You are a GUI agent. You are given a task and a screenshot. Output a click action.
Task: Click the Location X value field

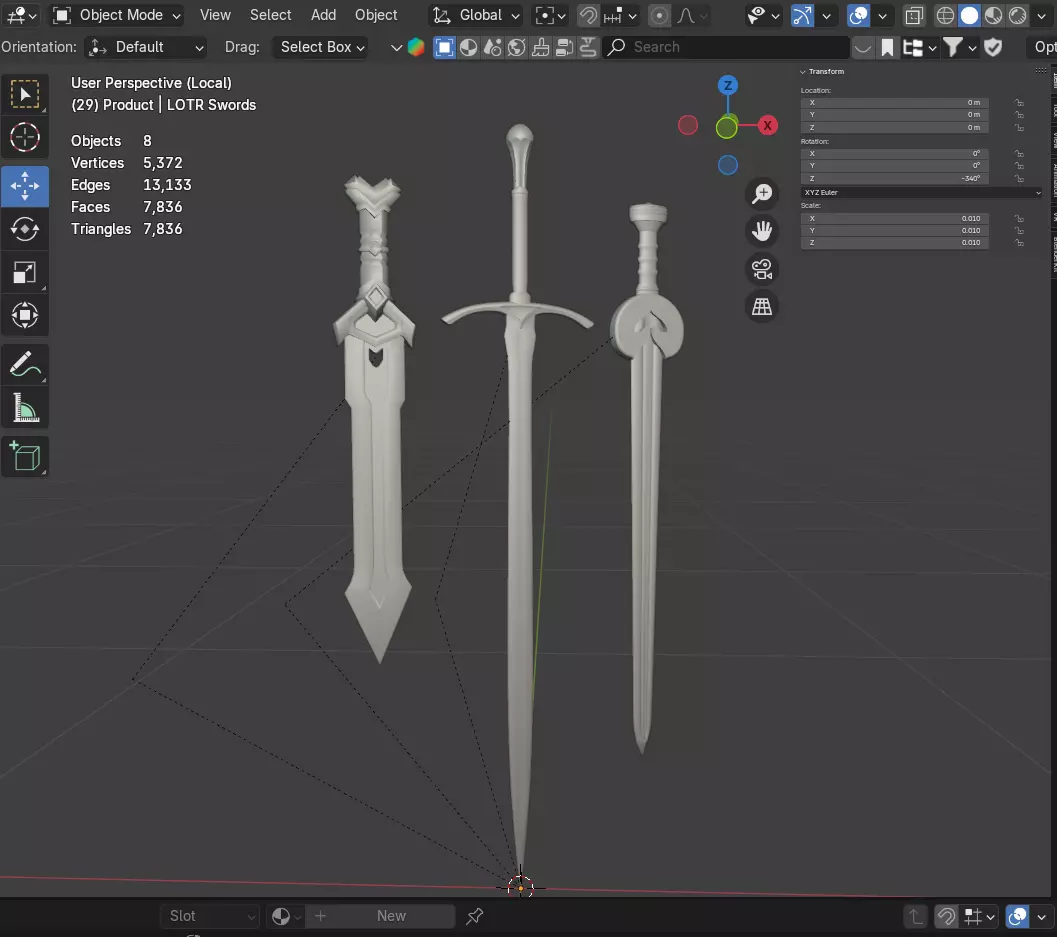point(895,103)
